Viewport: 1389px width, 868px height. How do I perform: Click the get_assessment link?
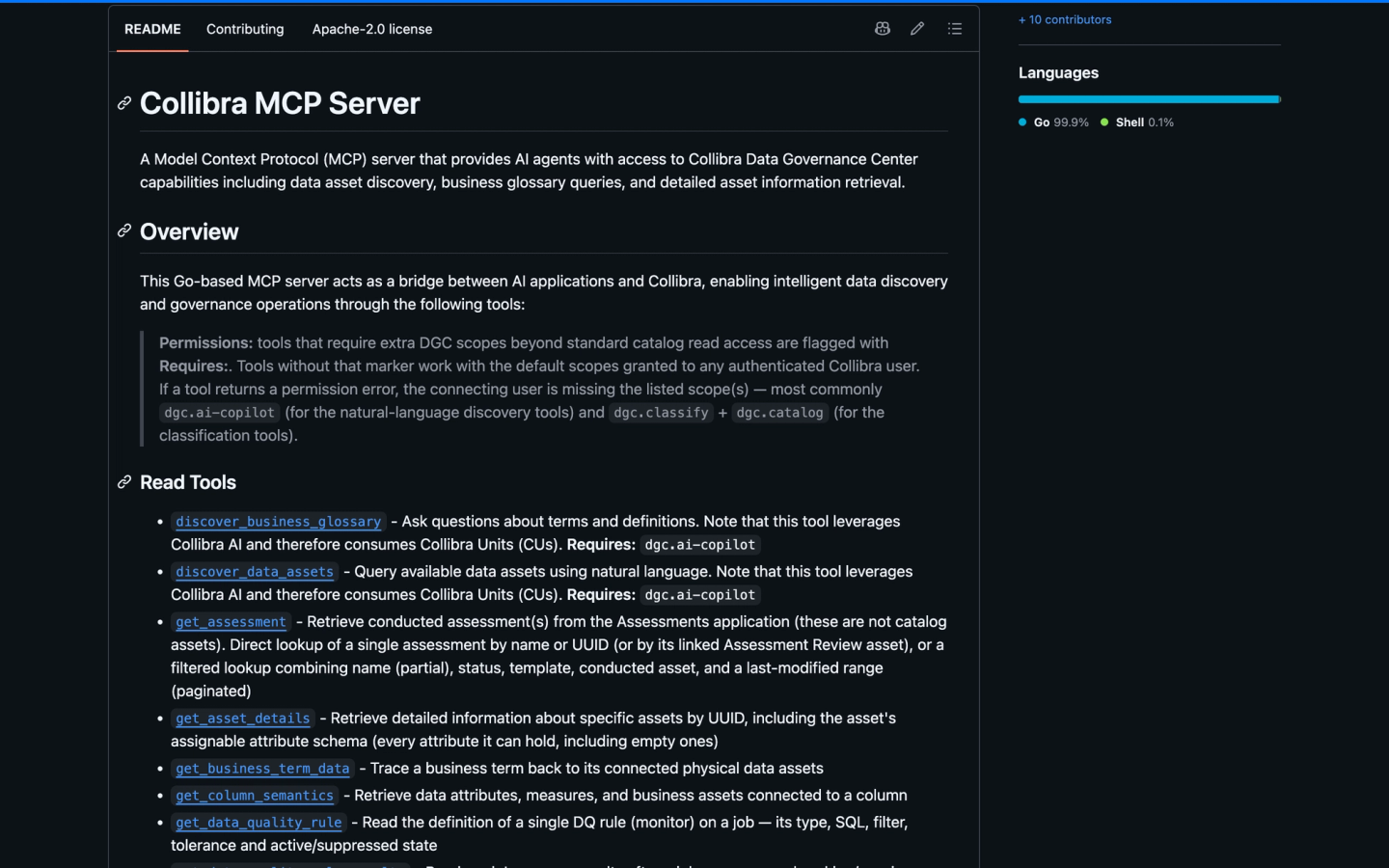(231, 622)
